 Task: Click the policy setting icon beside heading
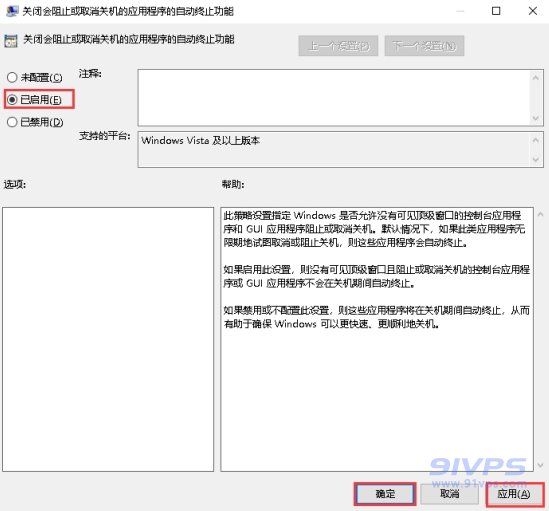pos(11,41)
